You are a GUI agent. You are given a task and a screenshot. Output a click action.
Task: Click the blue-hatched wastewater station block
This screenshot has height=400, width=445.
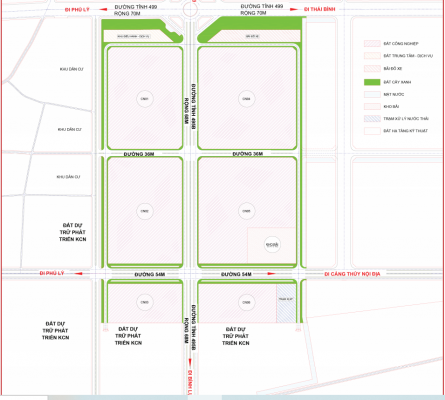pos(286,303)
